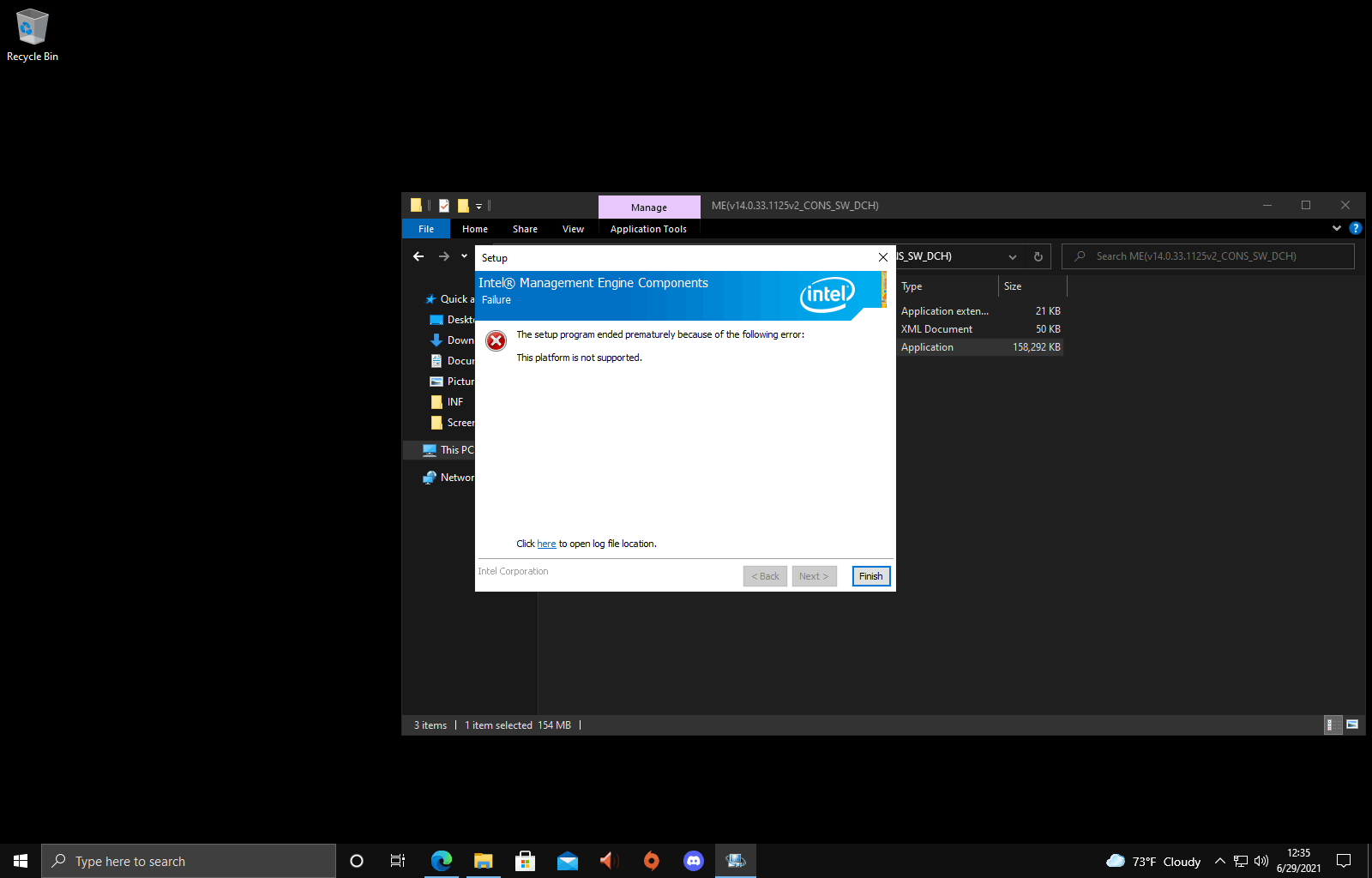This screenshot has width=1372, height=878.
Task: Open Discord from the taskbar
Action: [694, 861]
